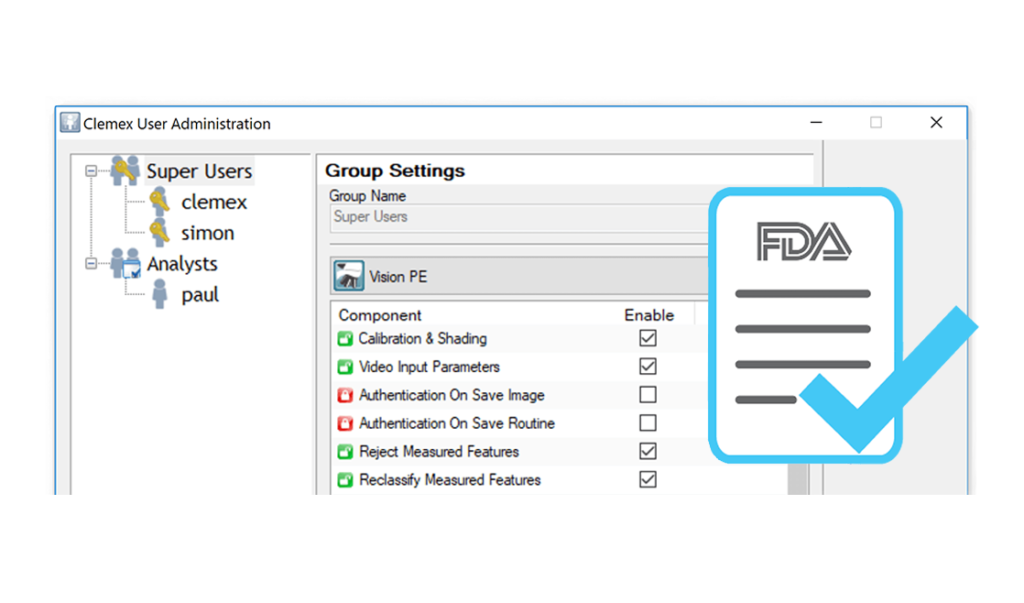Click the Group Name input field
The height and width of the screenshot is (603, 1024).
click(x=519, y=218)
